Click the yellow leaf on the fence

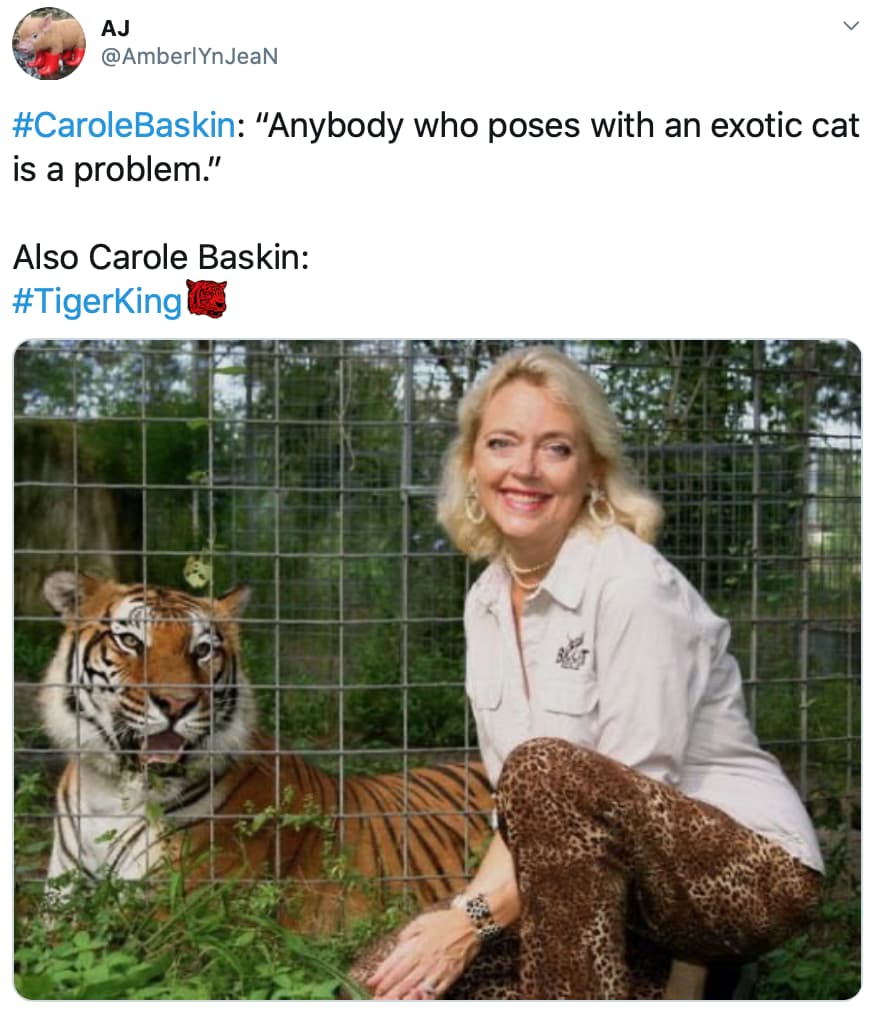(198, 572)
